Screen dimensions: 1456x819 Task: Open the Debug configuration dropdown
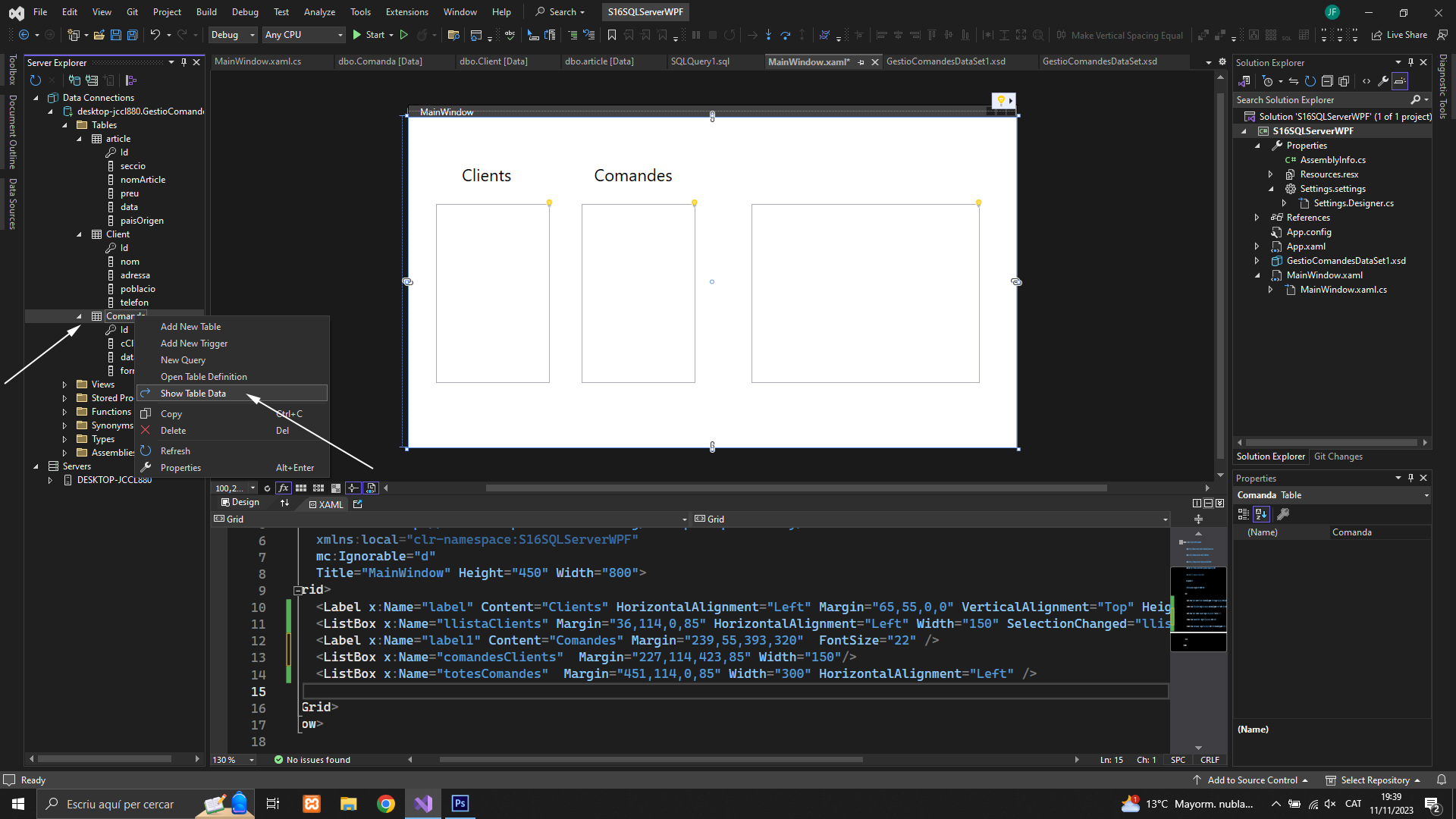pos(232,35)
